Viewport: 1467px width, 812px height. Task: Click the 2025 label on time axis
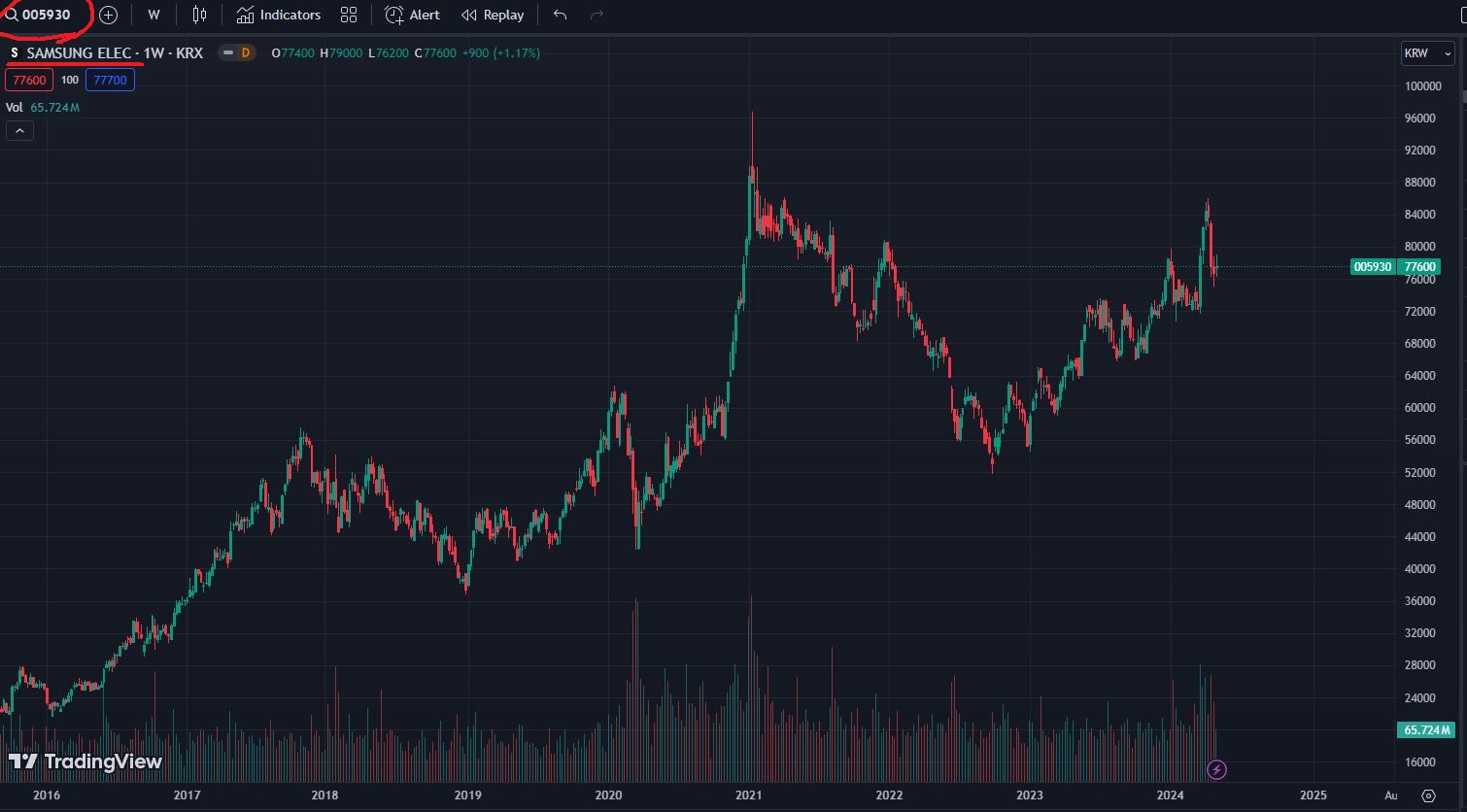point(1313,795)
